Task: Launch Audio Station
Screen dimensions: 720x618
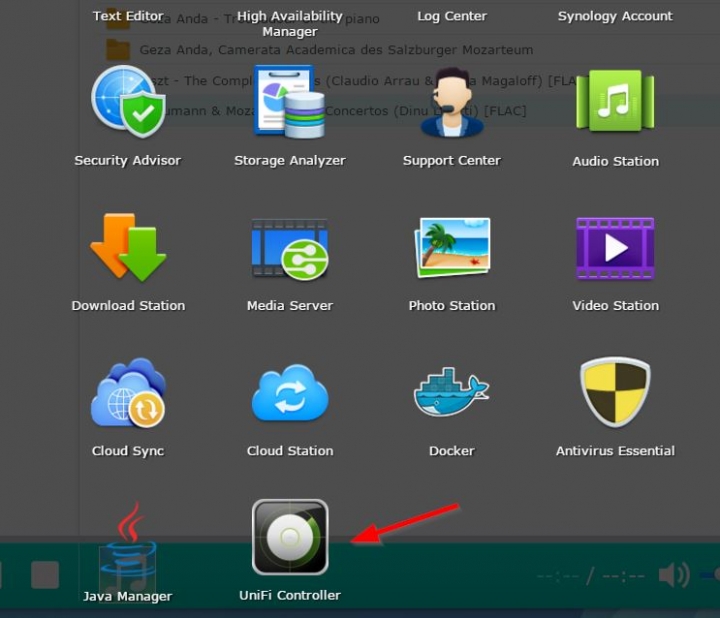Action: click(615, 101)
